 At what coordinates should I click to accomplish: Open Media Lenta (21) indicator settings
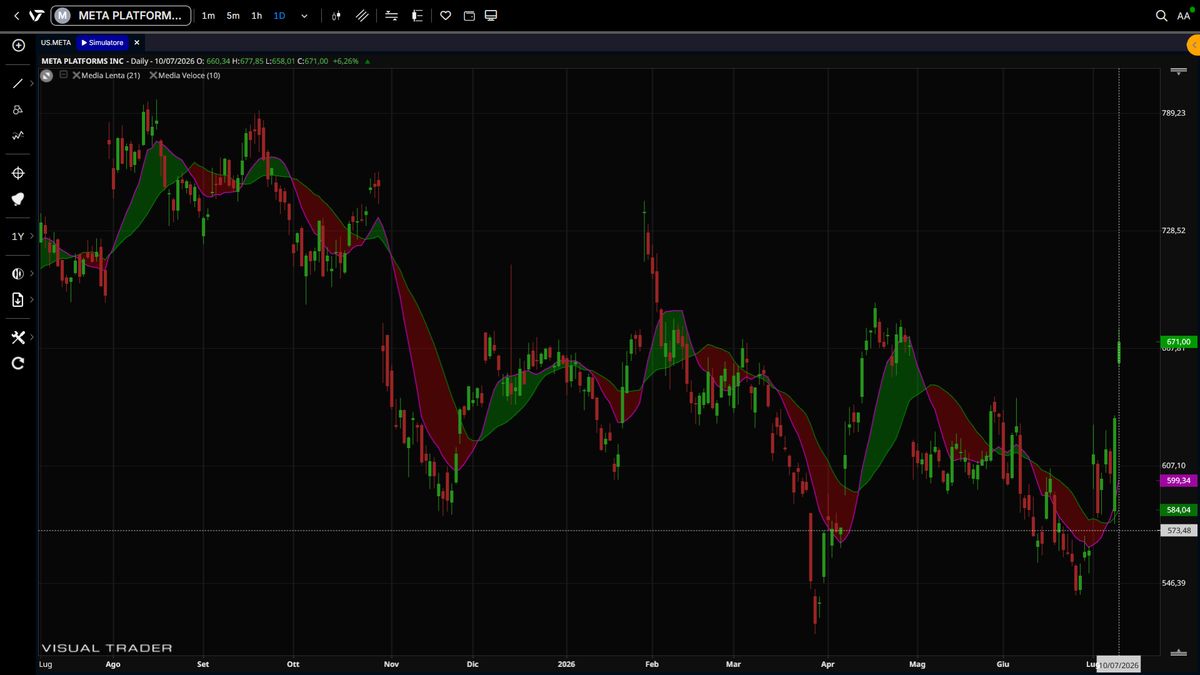tap(110, 75)
